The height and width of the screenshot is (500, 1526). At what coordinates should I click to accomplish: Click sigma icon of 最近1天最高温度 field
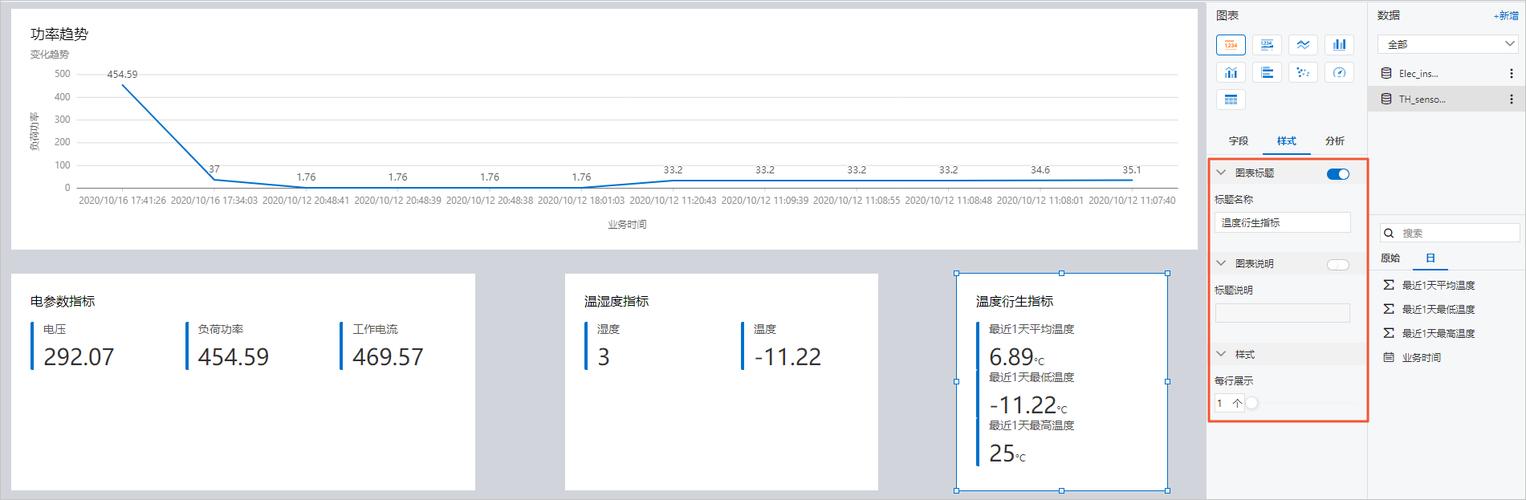coord(1388,333)
